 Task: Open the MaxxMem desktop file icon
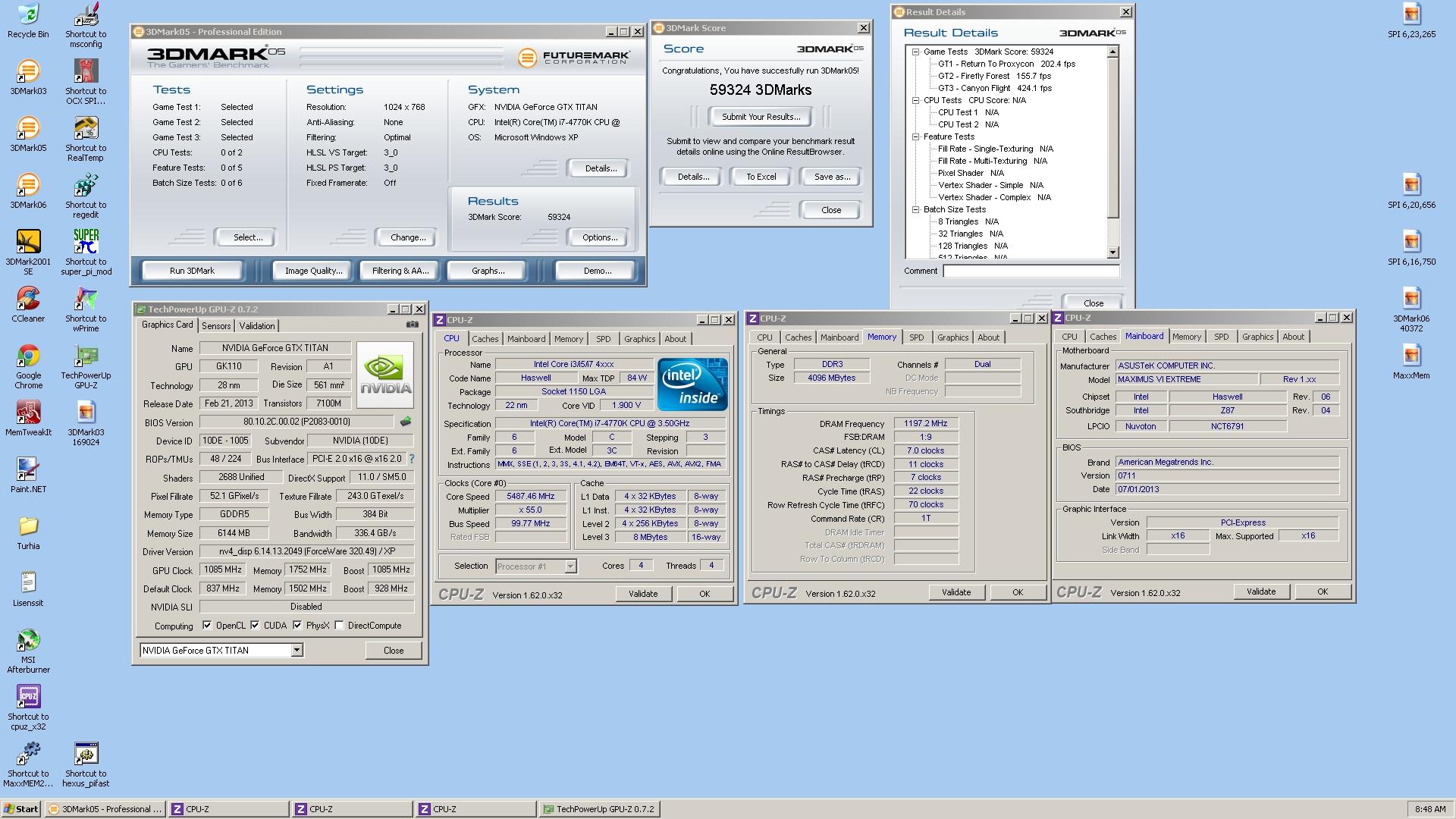(1411, 362)
